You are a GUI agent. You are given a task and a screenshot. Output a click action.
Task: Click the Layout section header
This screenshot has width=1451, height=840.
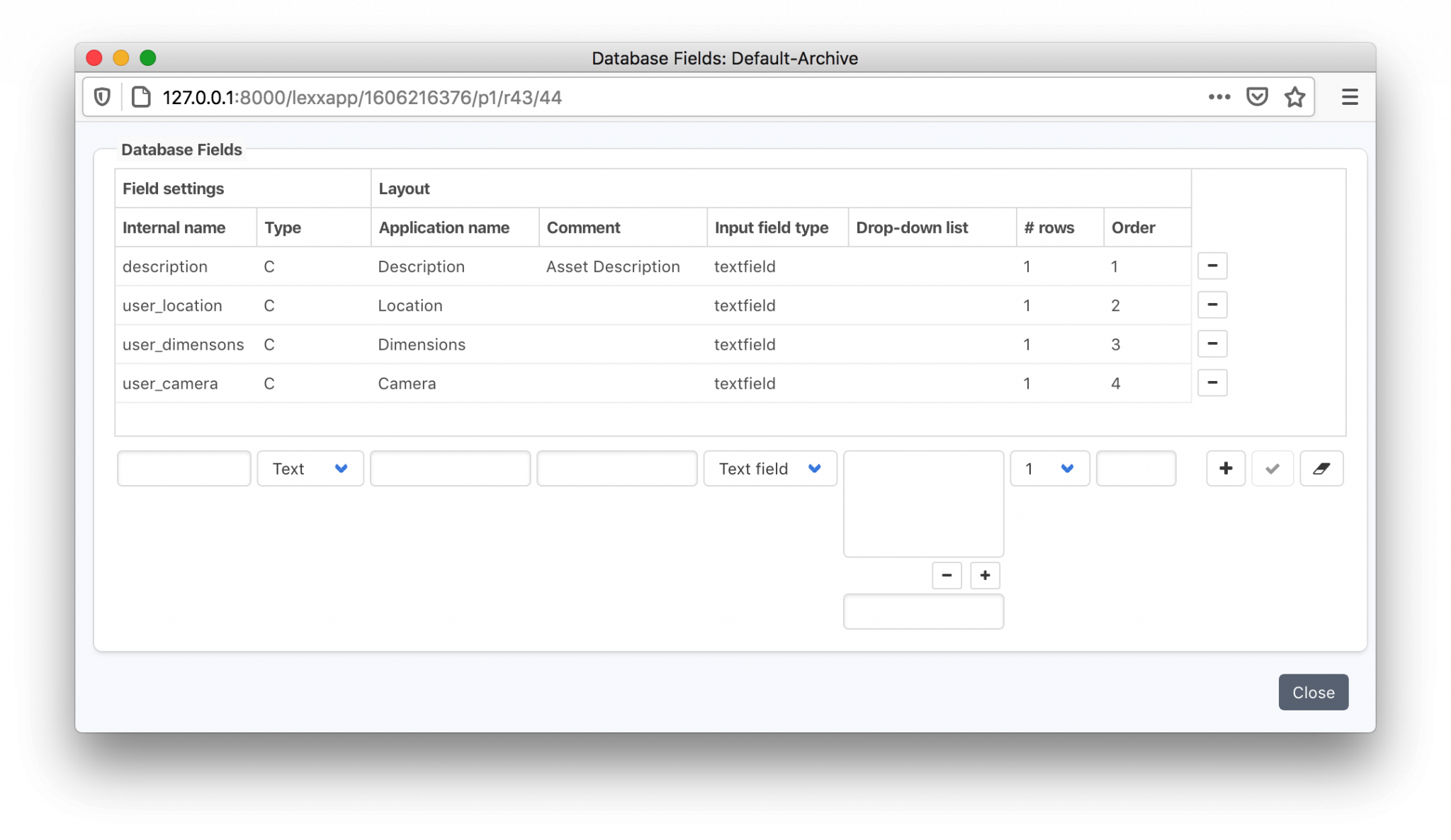[x=404, y=188]
